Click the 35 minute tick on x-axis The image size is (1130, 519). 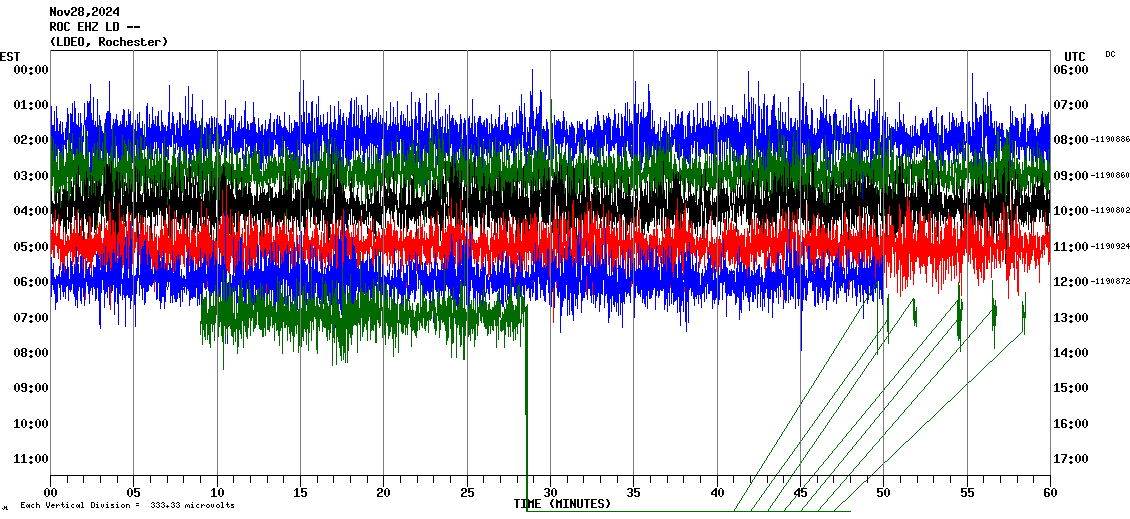pyautogui.click(x=633, y=492)
